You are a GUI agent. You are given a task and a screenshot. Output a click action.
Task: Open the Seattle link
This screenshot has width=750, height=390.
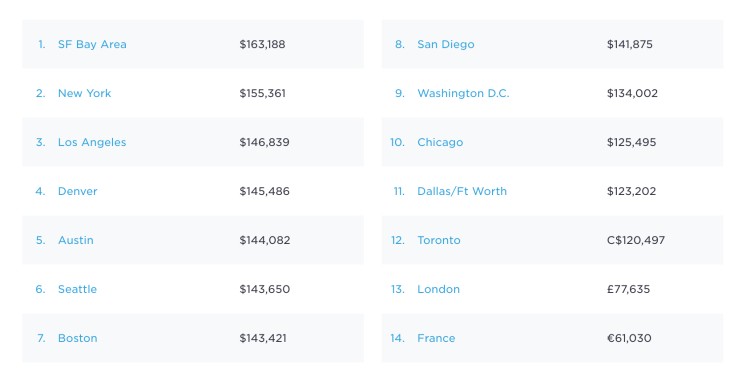coord(77,290)
